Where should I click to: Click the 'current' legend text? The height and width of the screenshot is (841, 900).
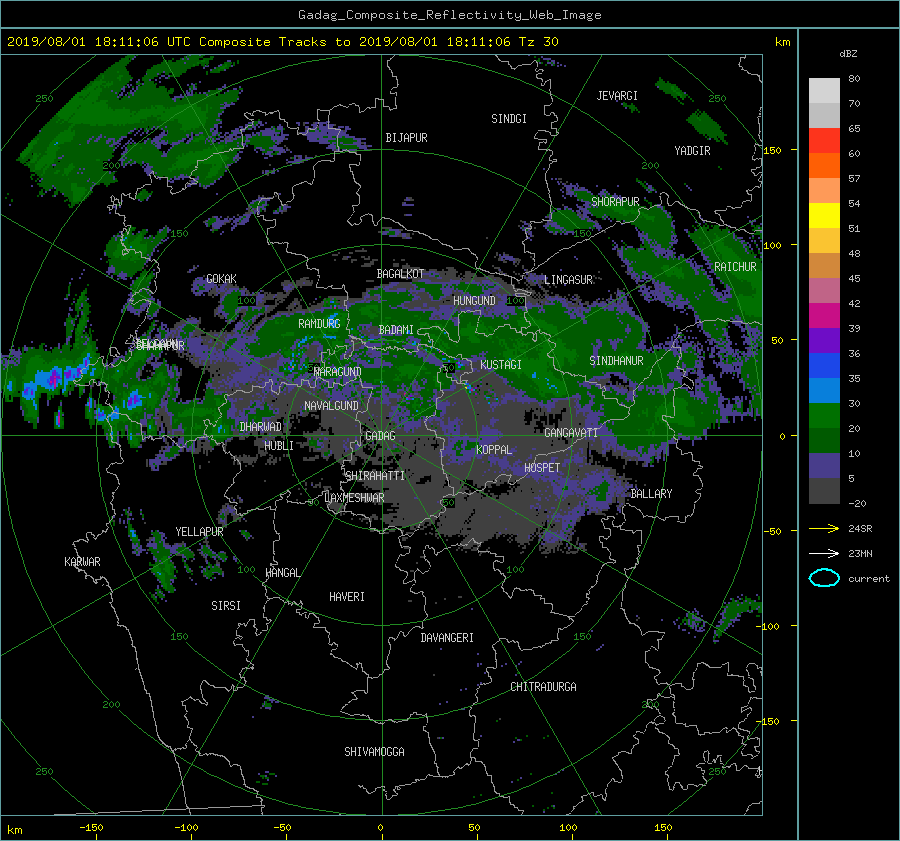click(x=869, y=579)
